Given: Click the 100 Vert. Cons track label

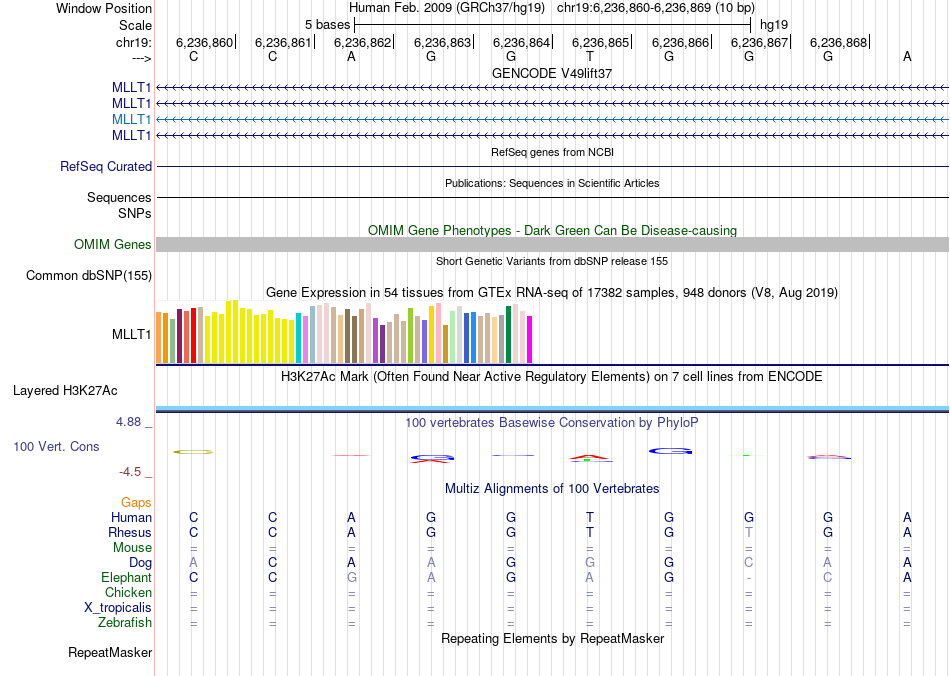Looking at the screenshot, I should coord(56,446).
